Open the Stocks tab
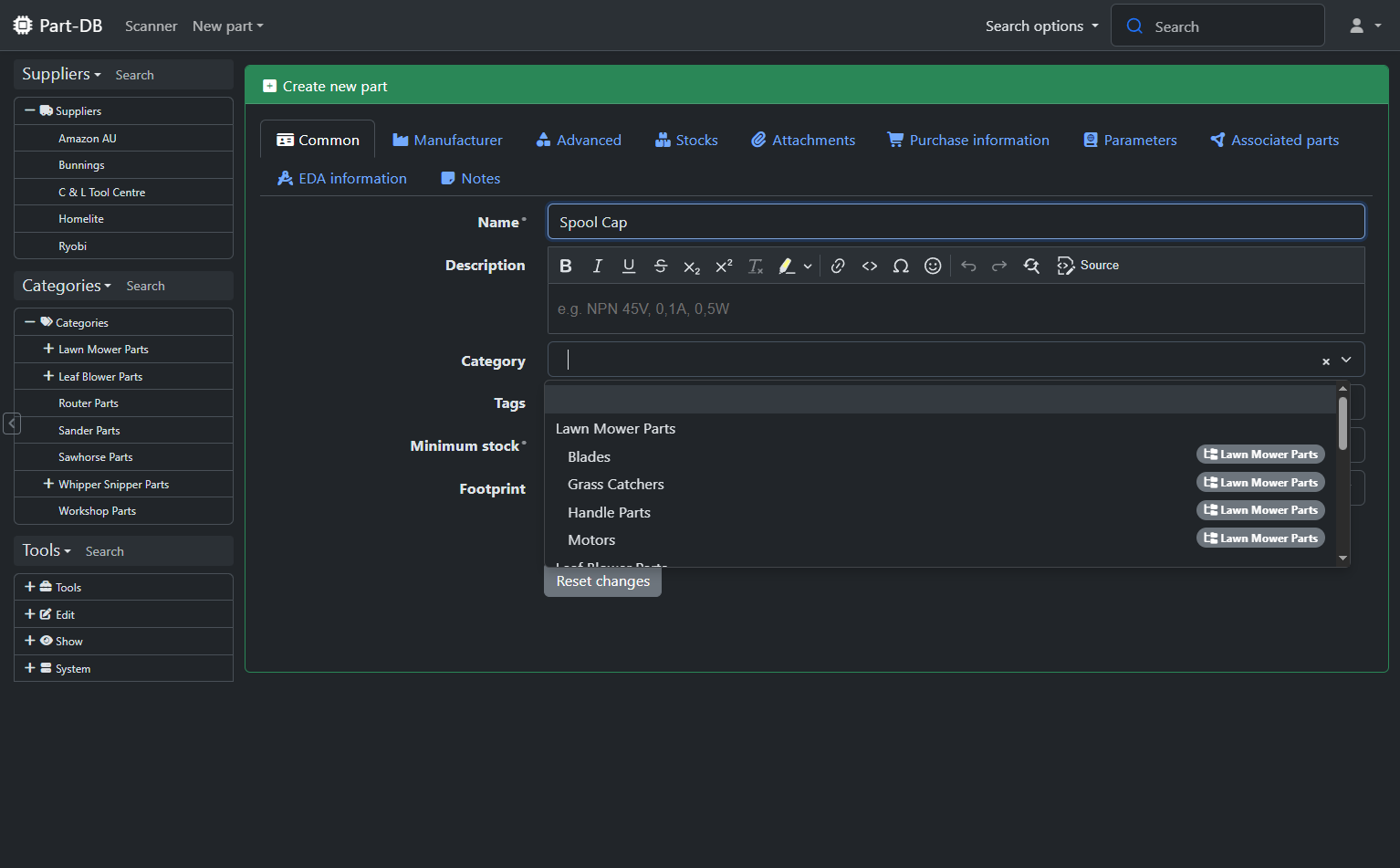The width and height of the screenshot is (1400, 868). pyautogui.click(x=686, y=140)
